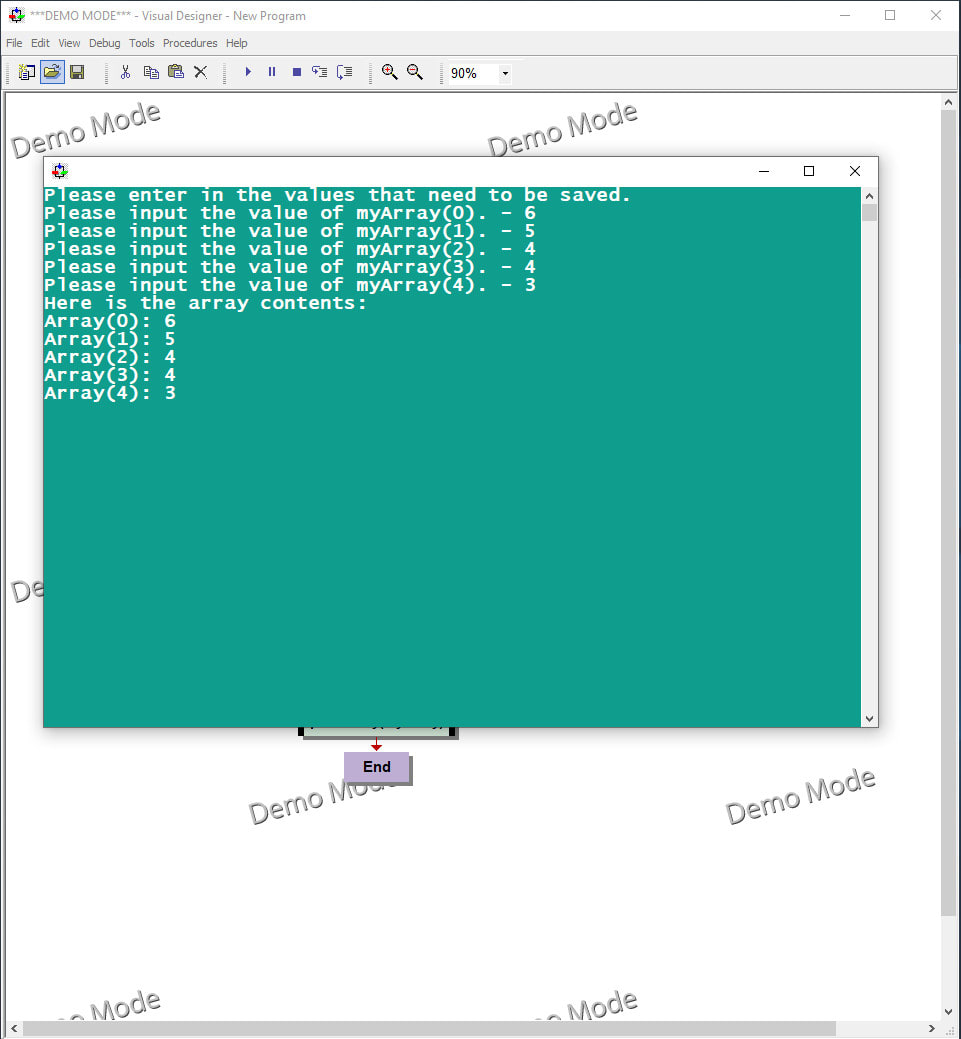Viewport: 961px width, 1039px height.
Task: Zoom out of the flowchart
Action: coord(415,71)
